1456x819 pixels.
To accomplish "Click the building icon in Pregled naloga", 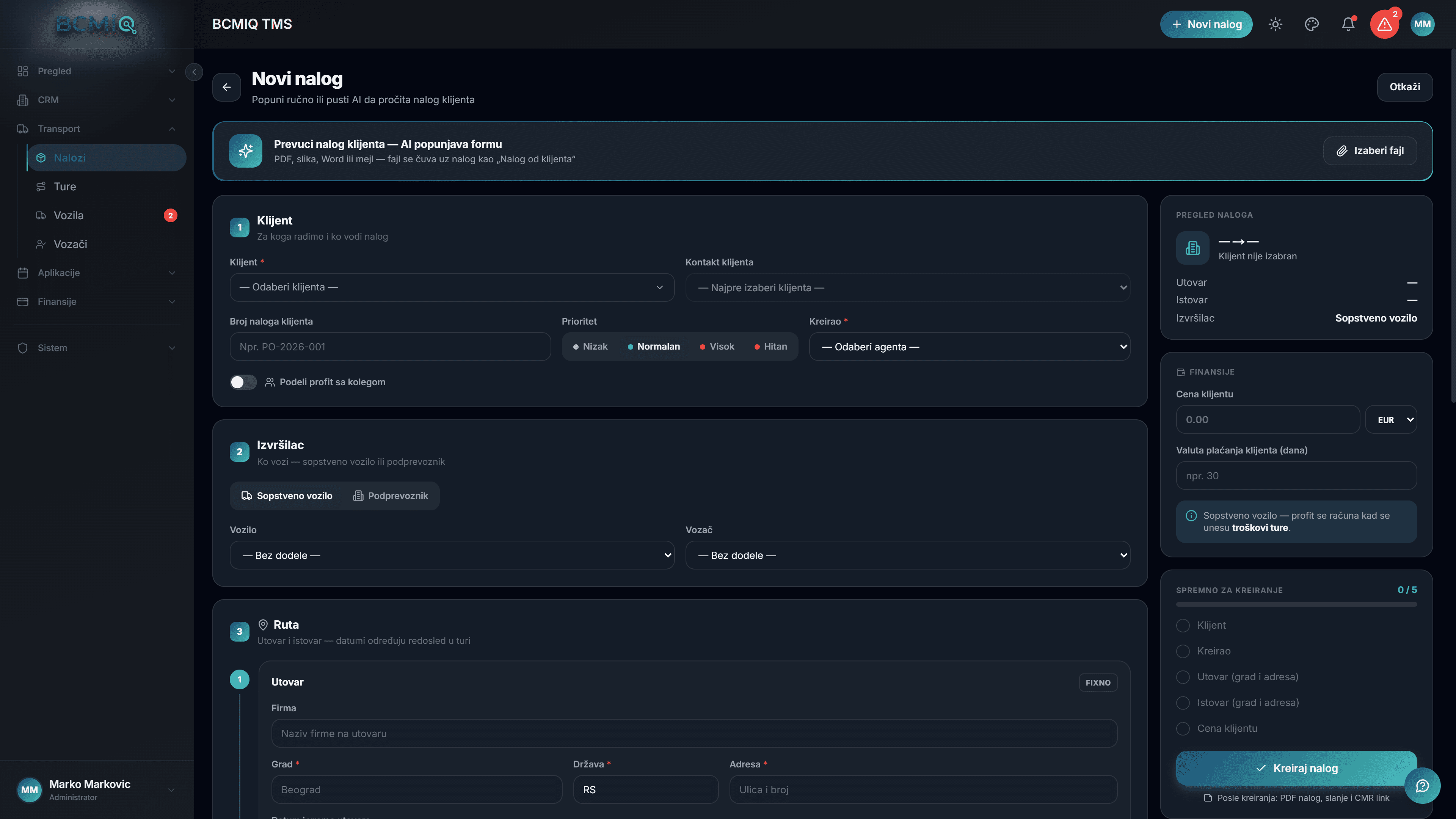I will click(1192, 248).
